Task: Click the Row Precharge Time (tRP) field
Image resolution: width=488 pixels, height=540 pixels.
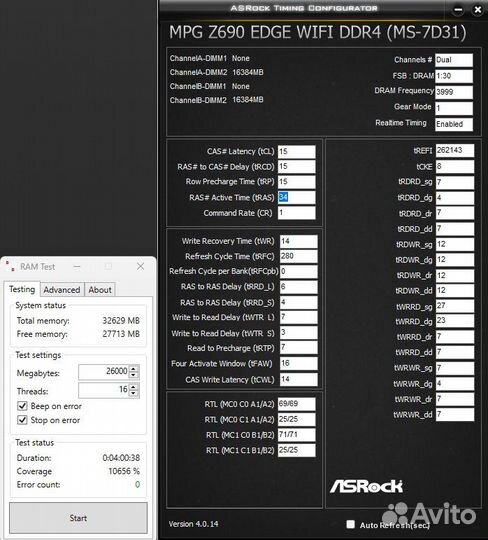Action: (297, 182)
